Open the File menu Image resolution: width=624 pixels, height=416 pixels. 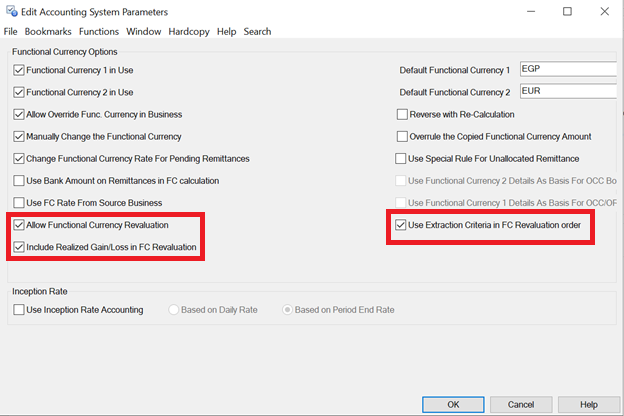click(11, 32)
